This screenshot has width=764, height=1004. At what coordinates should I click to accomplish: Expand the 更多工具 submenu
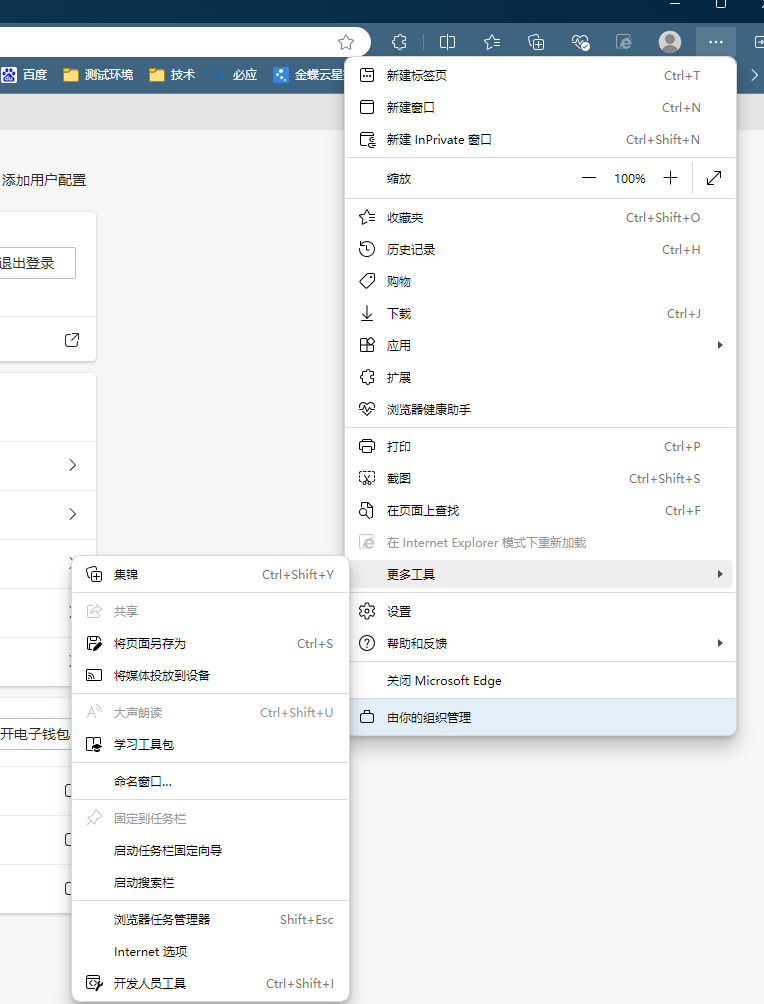tap(540, 574)
